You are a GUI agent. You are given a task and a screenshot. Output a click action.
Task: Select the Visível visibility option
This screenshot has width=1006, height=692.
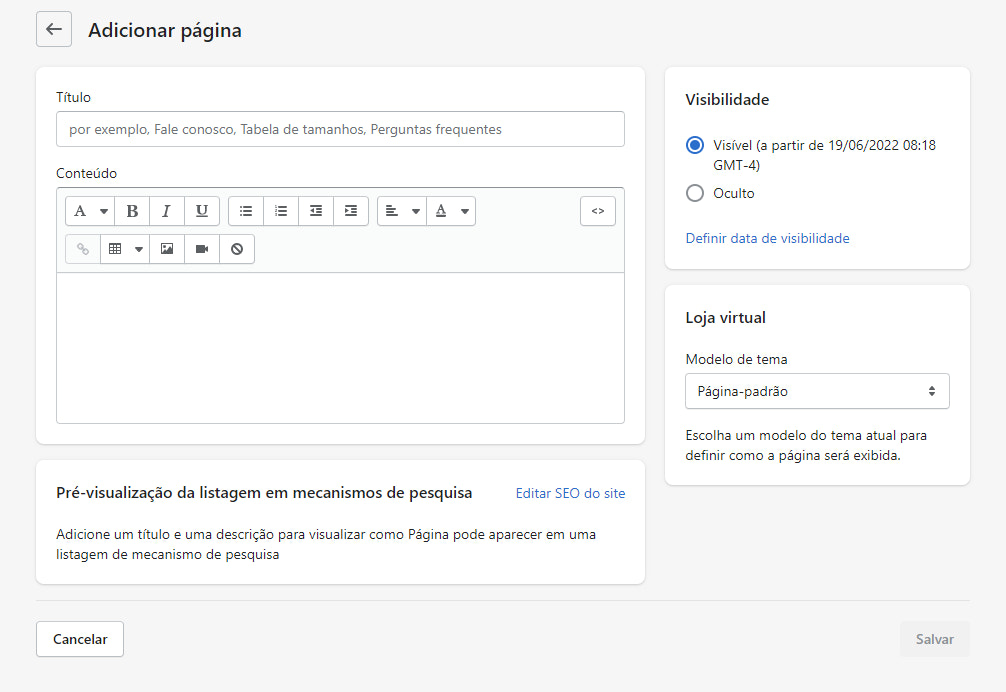[x=695, y=145]
